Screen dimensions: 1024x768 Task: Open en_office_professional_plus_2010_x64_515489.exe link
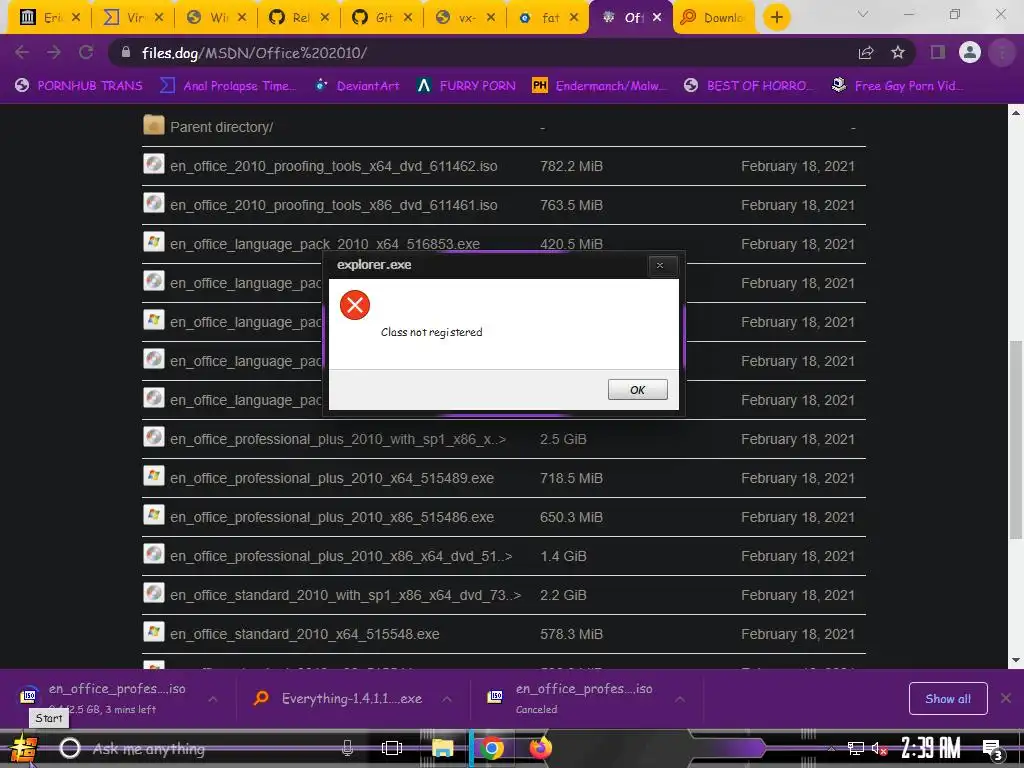pyautogui.click(x=332, y=478)
